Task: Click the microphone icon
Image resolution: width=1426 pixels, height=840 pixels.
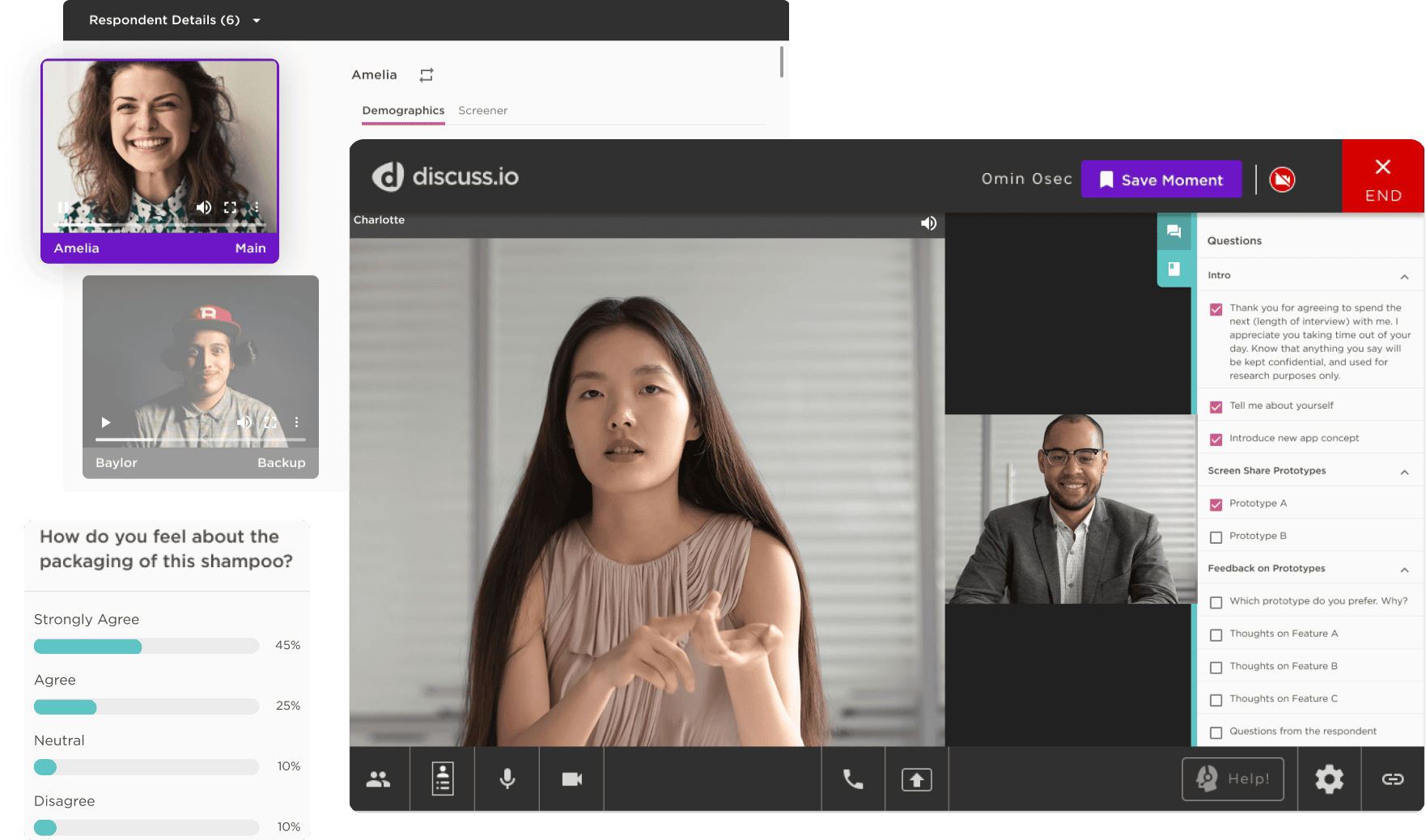Action: click(x=507, y=778)
